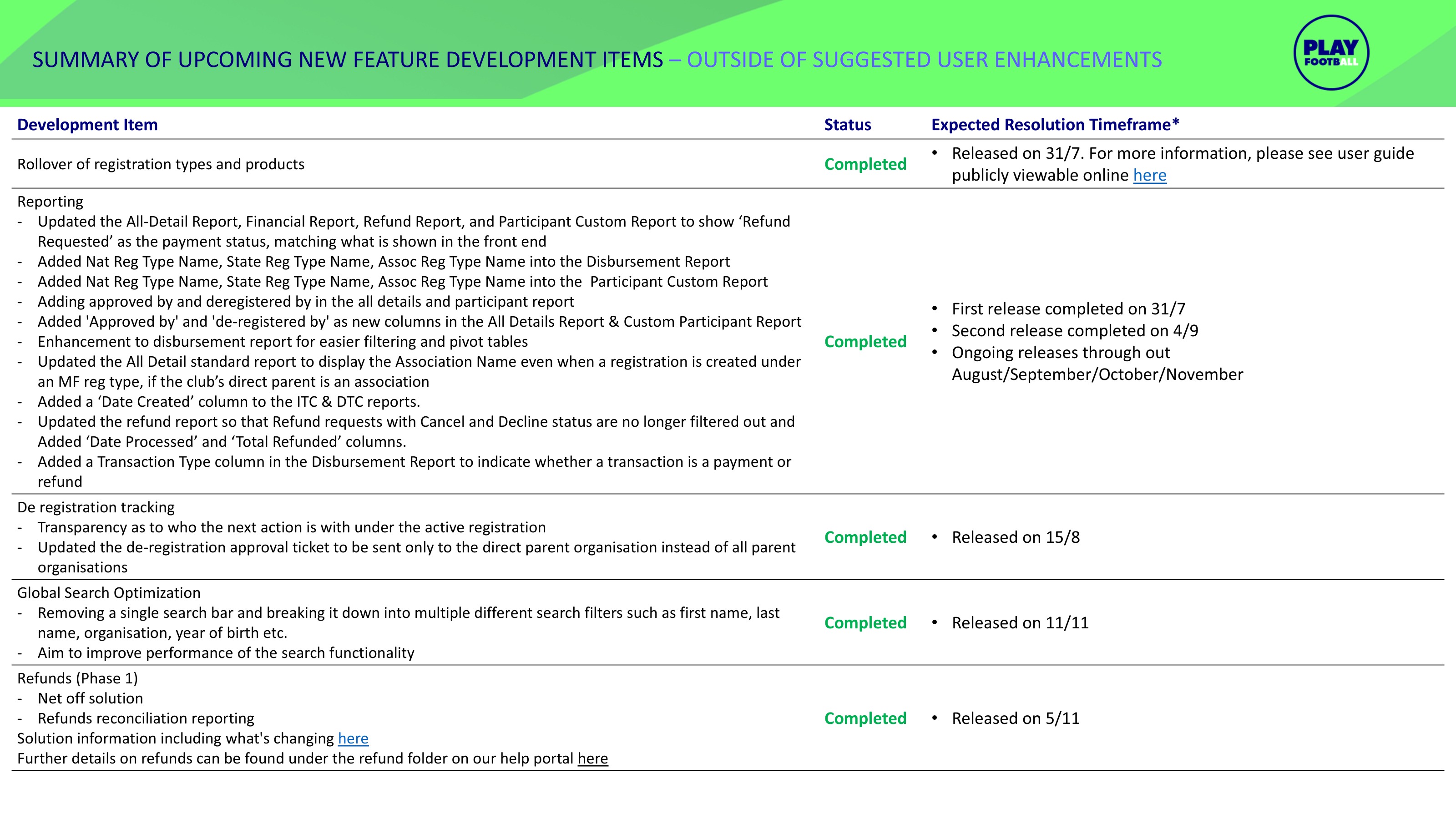Click the 'Refunds (Phase 1)' heading
Screen dimensions: 1456x819
tap(77, 677)
